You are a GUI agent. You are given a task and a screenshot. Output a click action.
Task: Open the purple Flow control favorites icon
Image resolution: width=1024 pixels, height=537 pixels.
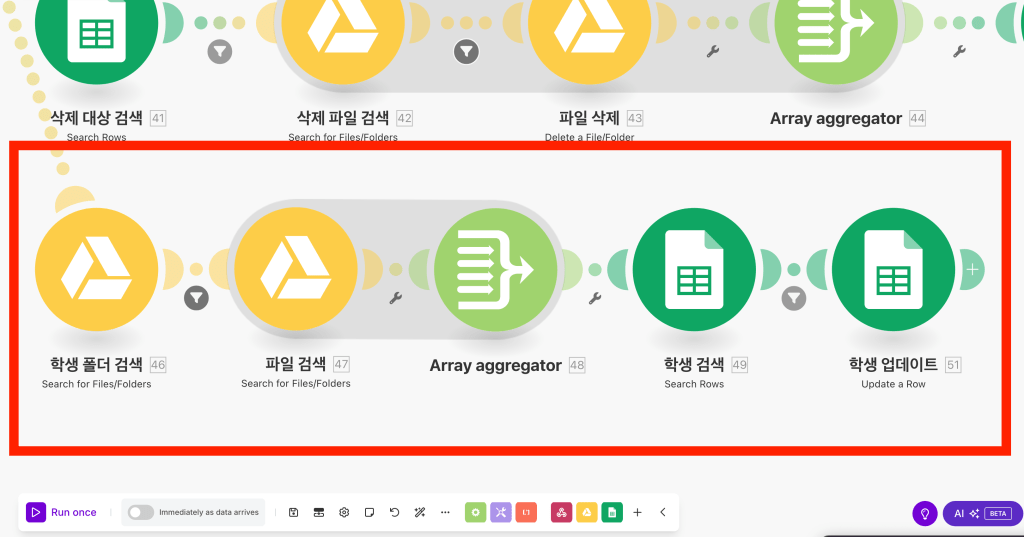[501, 513]
